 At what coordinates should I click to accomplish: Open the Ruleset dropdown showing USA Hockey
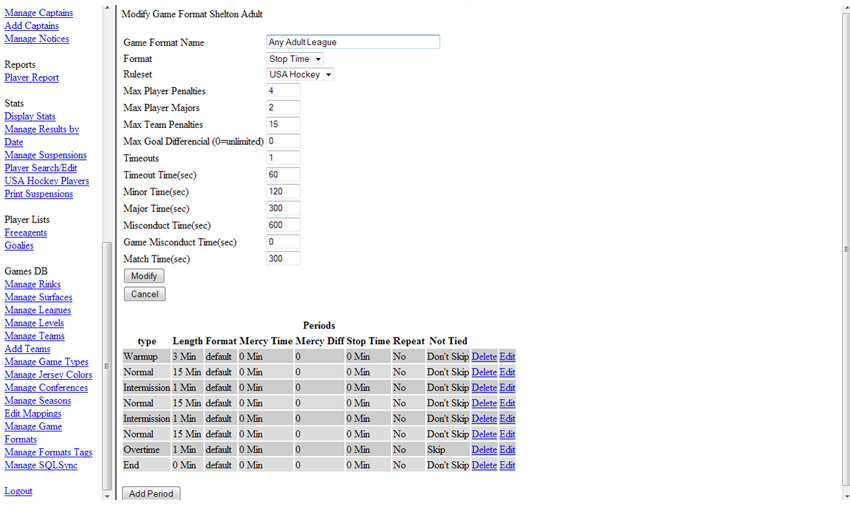[x=300, y=74]
